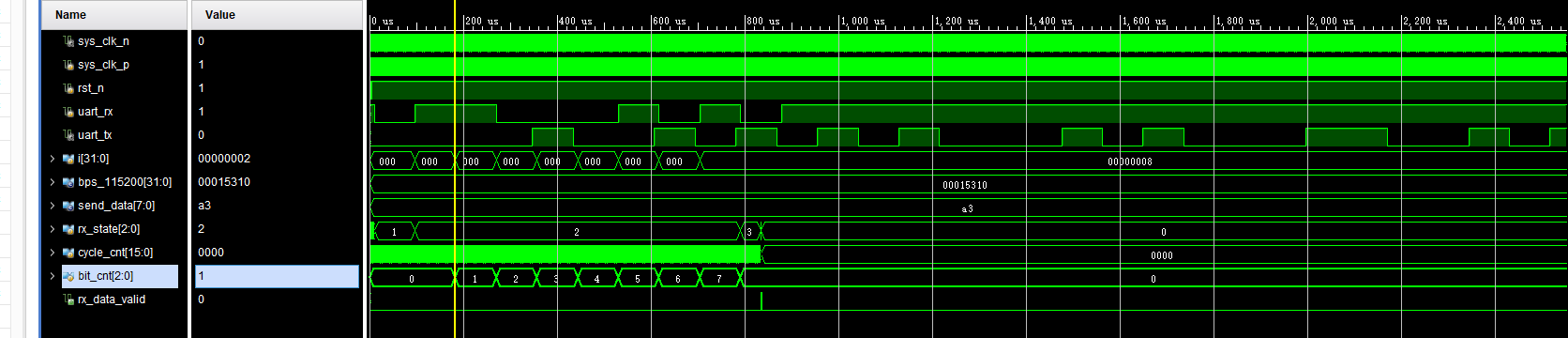The image size is (1568, 338).
Task: Click the rx_state value 2 in Value column
Action: pyautogui.click(x=202, y=229)
